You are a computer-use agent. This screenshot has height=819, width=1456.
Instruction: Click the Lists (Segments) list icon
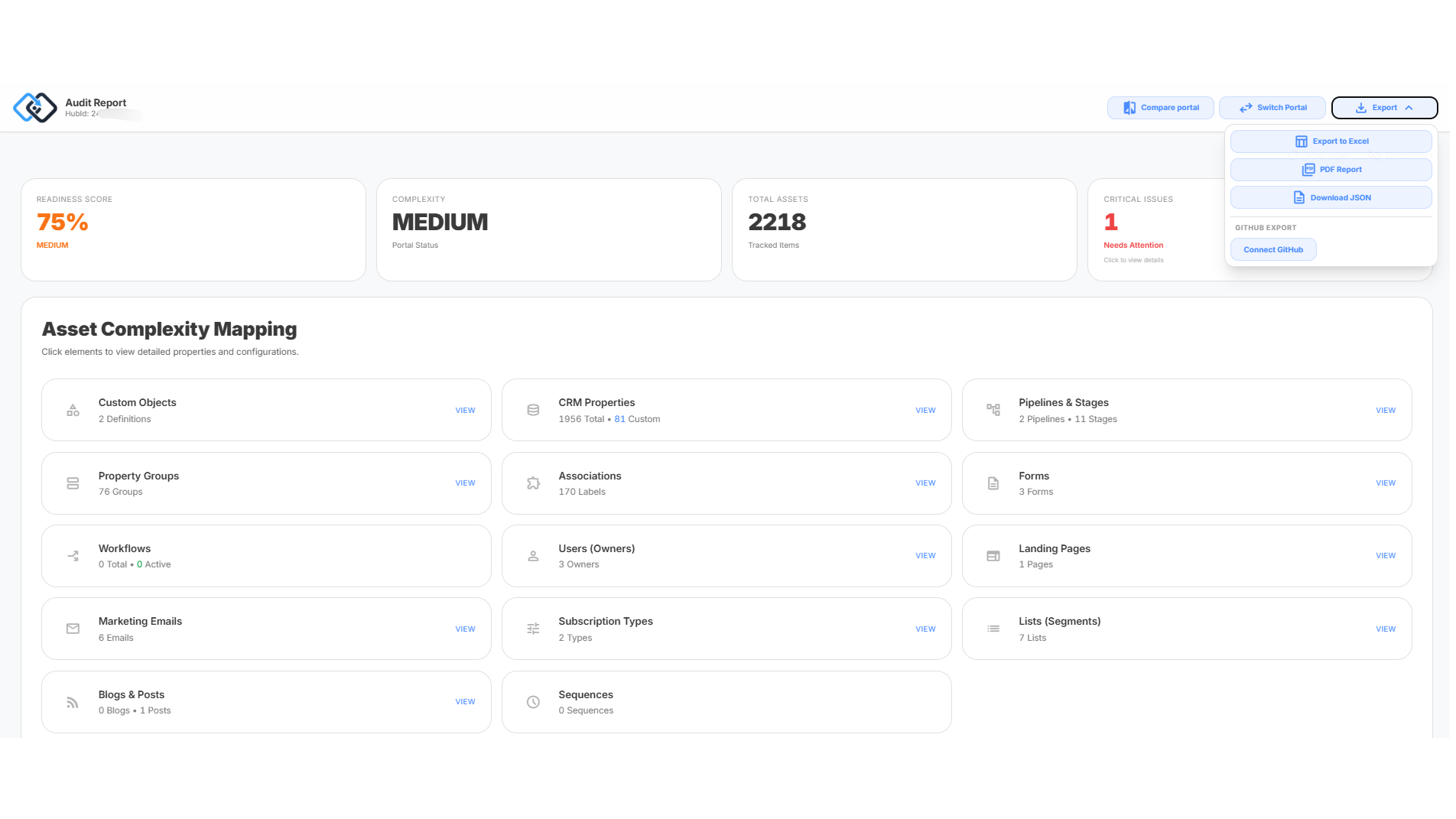993,629
